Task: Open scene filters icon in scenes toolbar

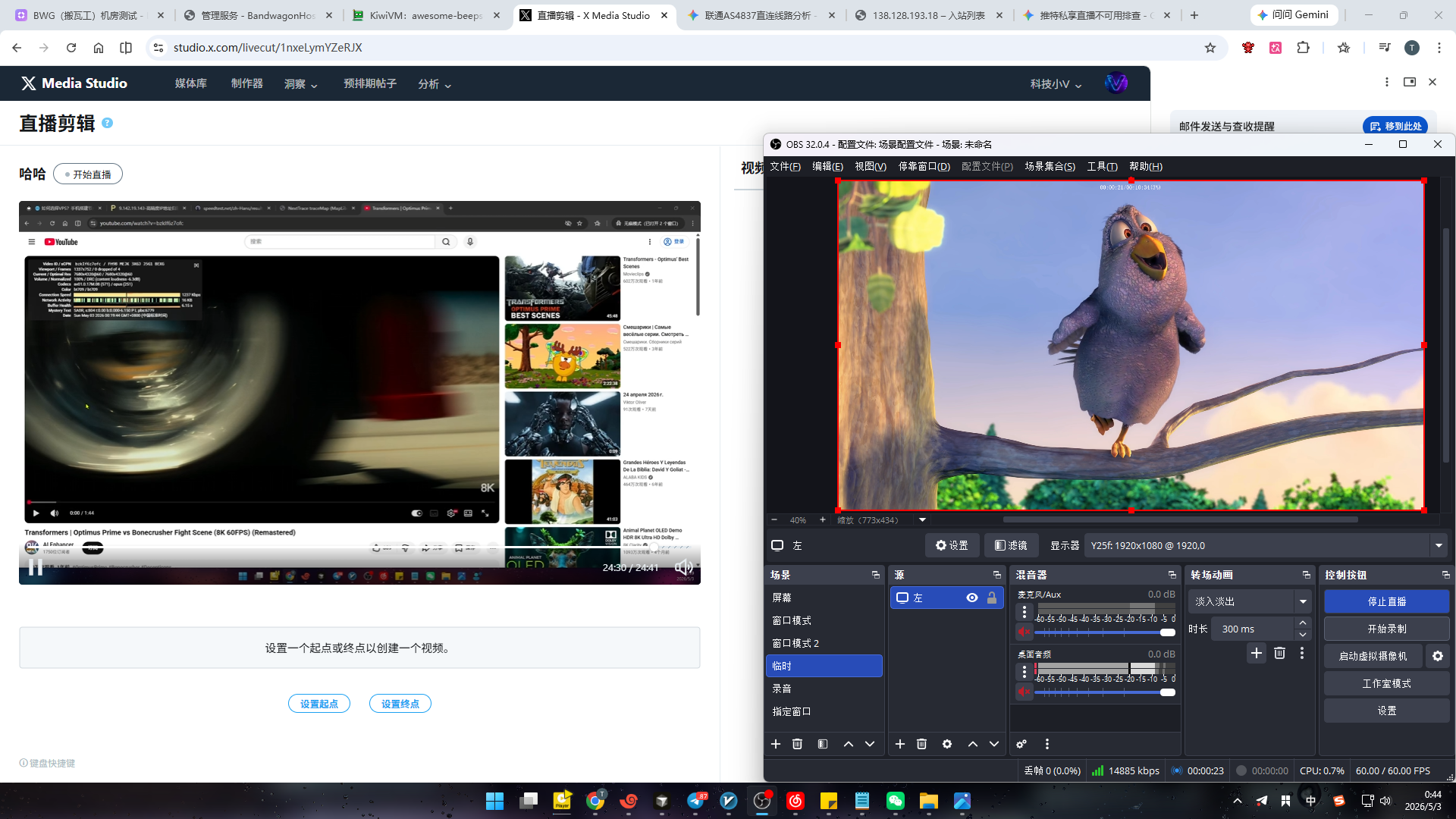Action: [823, 744]
